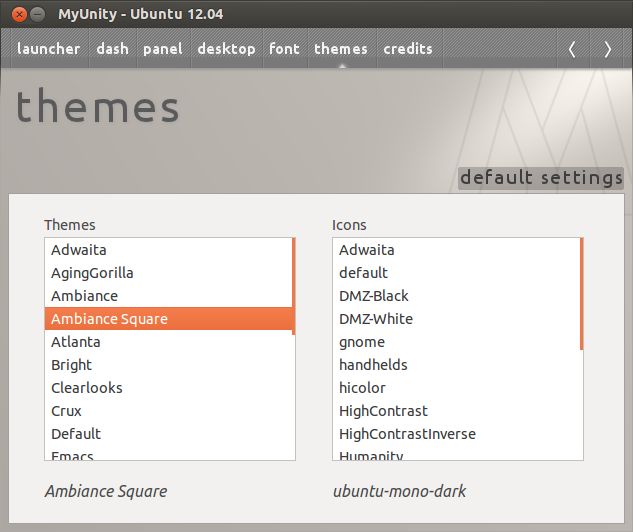
Task: Open the dash tab
Action: [x=113, y=49]
